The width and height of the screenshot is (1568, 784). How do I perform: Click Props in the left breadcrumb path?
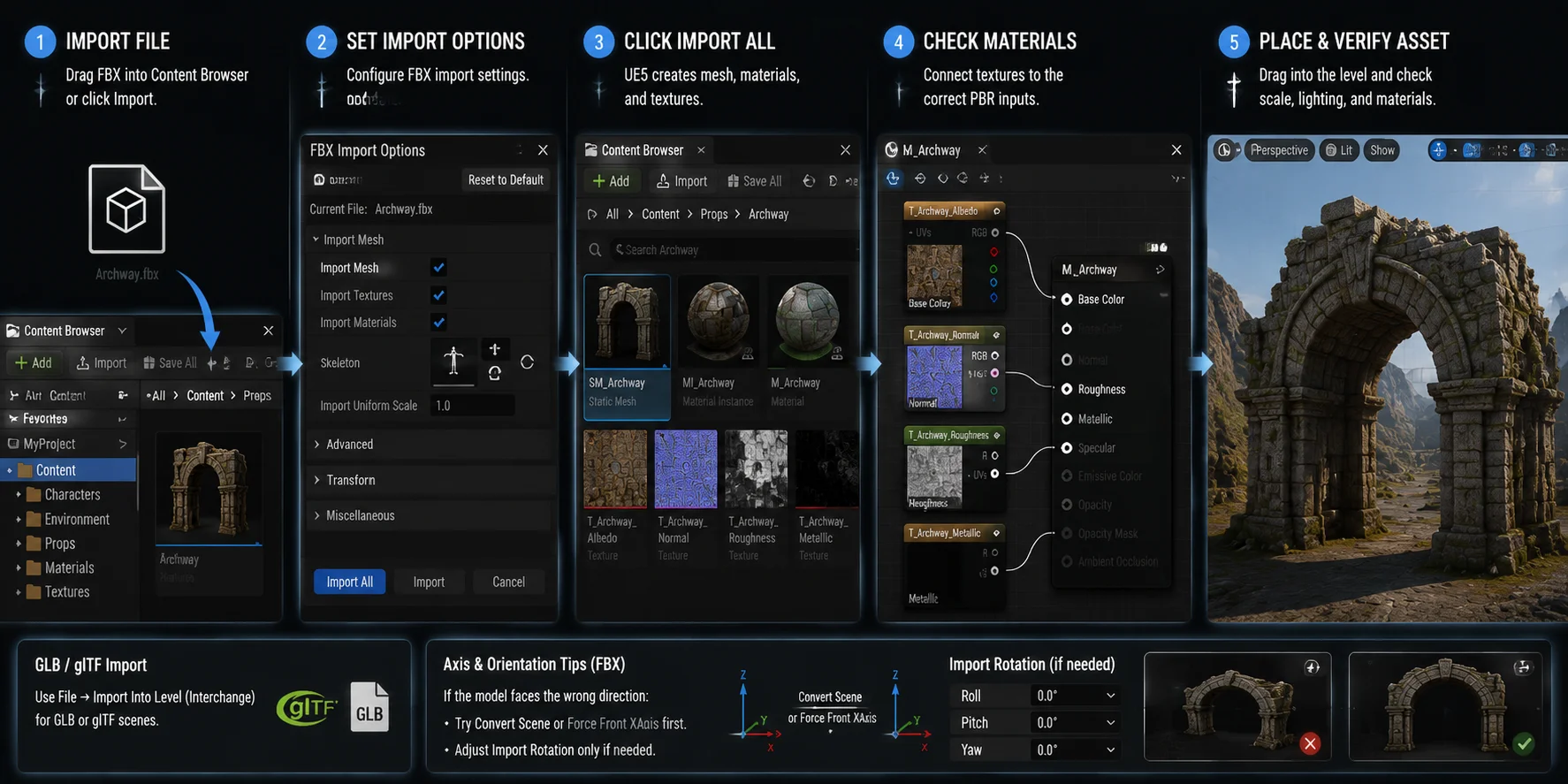tap(257, 395)
